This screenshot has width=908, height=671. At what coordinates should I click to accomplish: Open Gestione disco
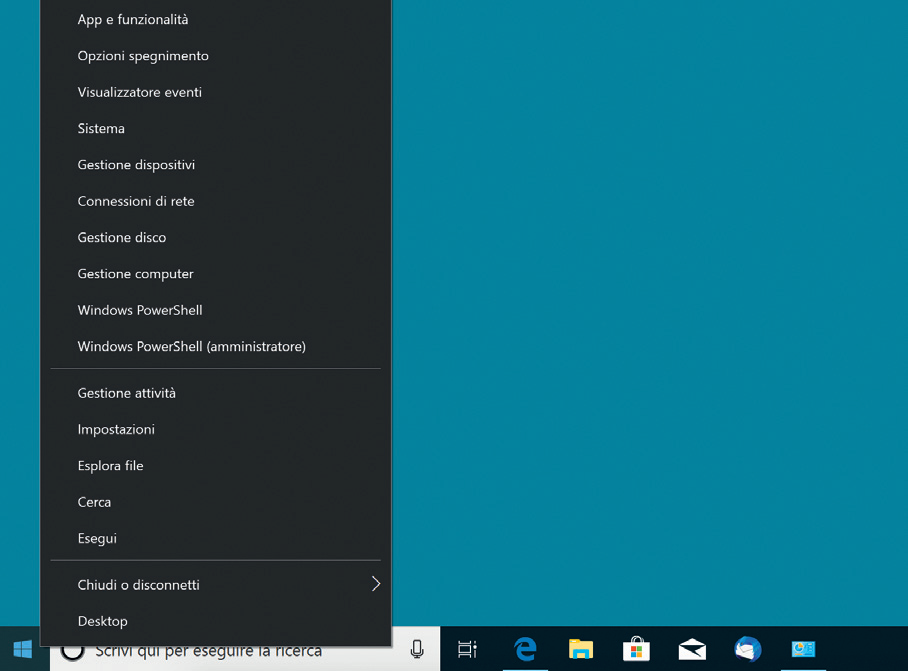click(x=215, y=237)
